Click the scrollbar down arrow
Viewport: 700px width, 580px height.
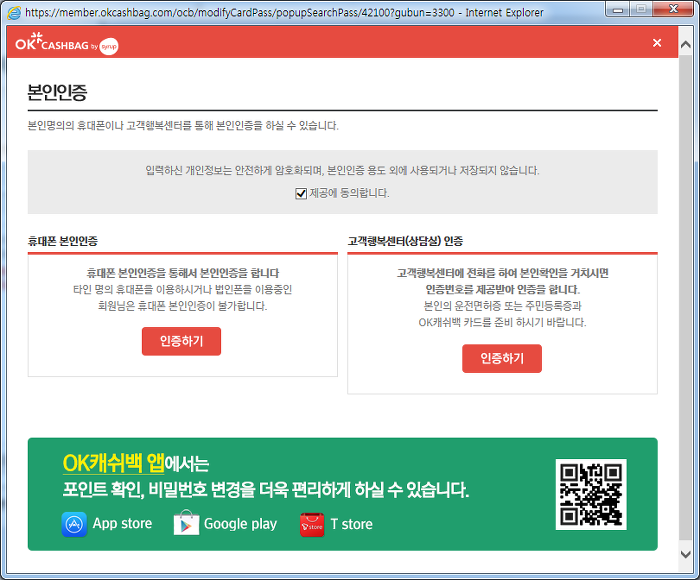coord(685,554)
